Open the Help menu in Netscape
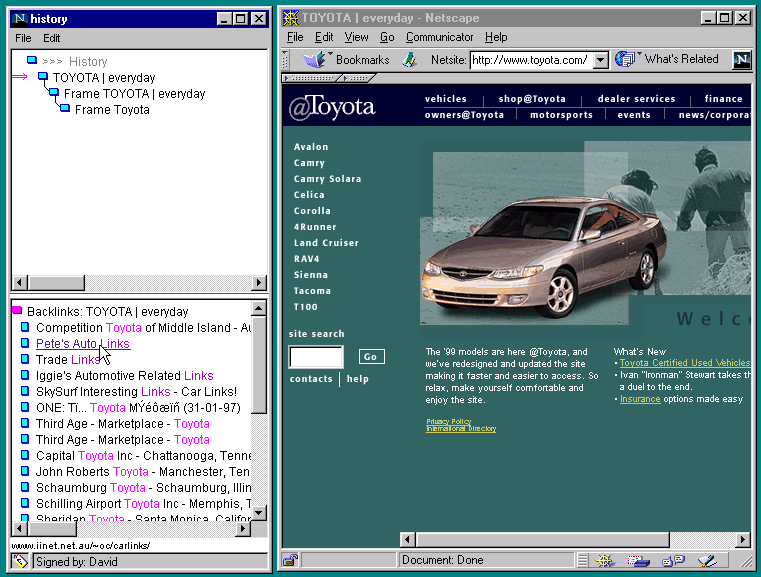Image resolution: width=761 pixels, height=577 pixels. (496, 37)
